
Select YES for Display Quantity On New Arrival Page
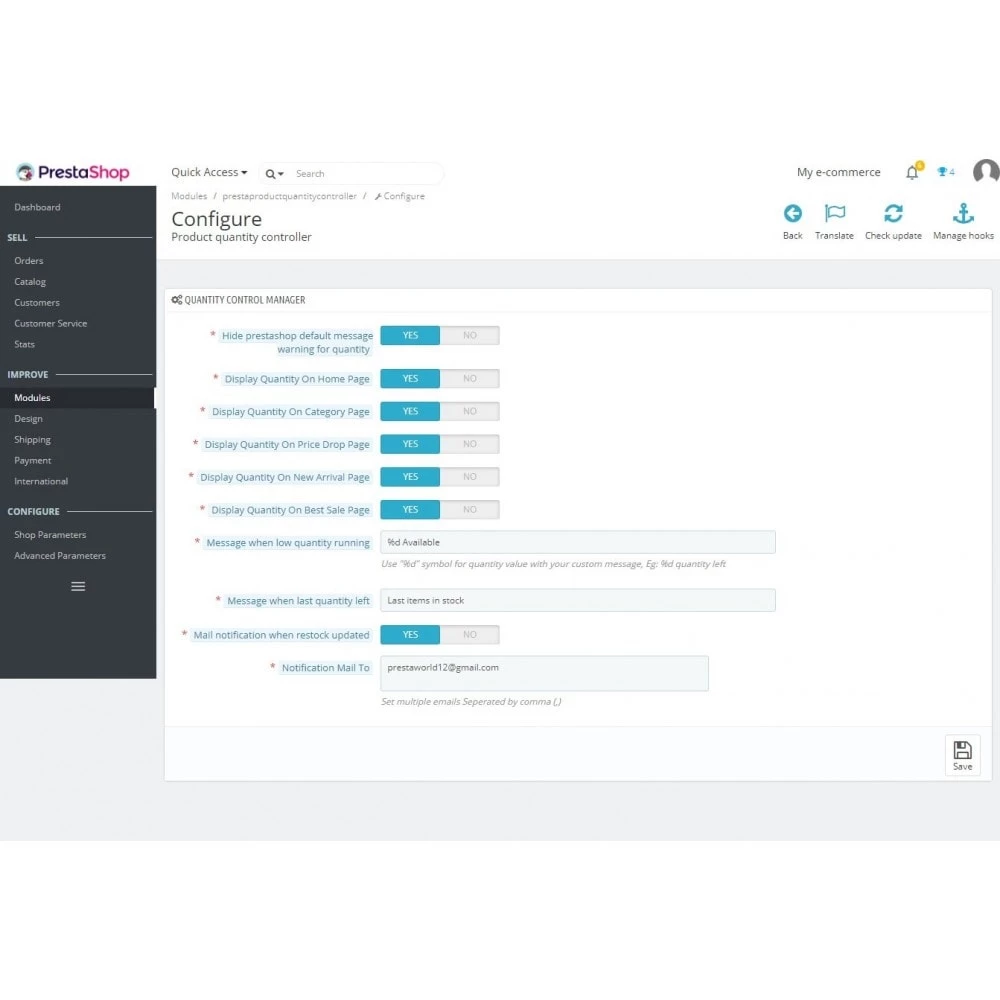tap(410, 476)
